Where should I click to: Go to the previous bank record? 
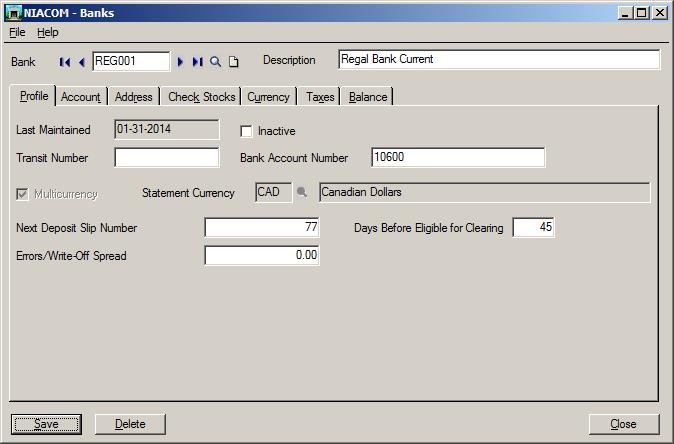tap(82, 62)
